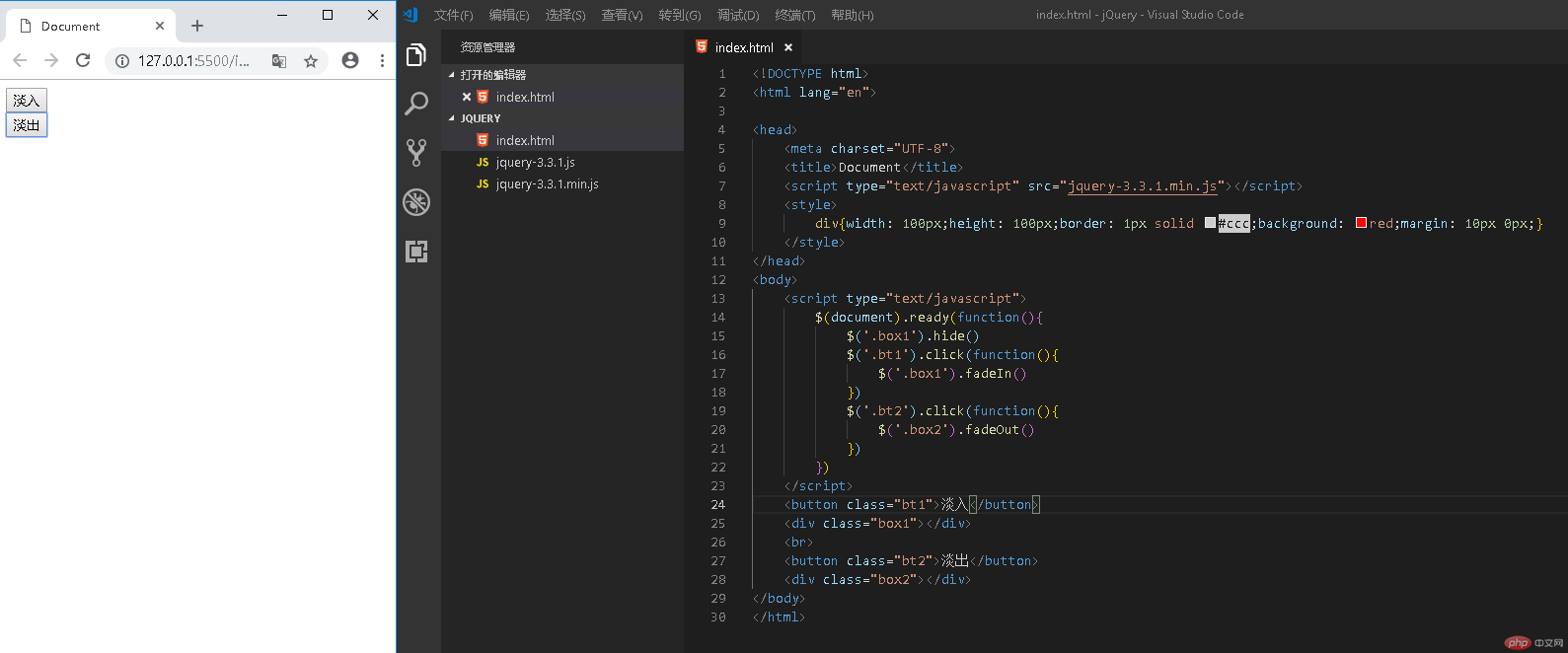
Task: Open the Chrome profile avatar
Action: 350,60
